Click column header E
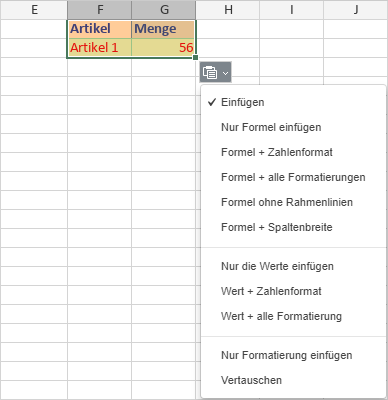 [x=34, y=10]
